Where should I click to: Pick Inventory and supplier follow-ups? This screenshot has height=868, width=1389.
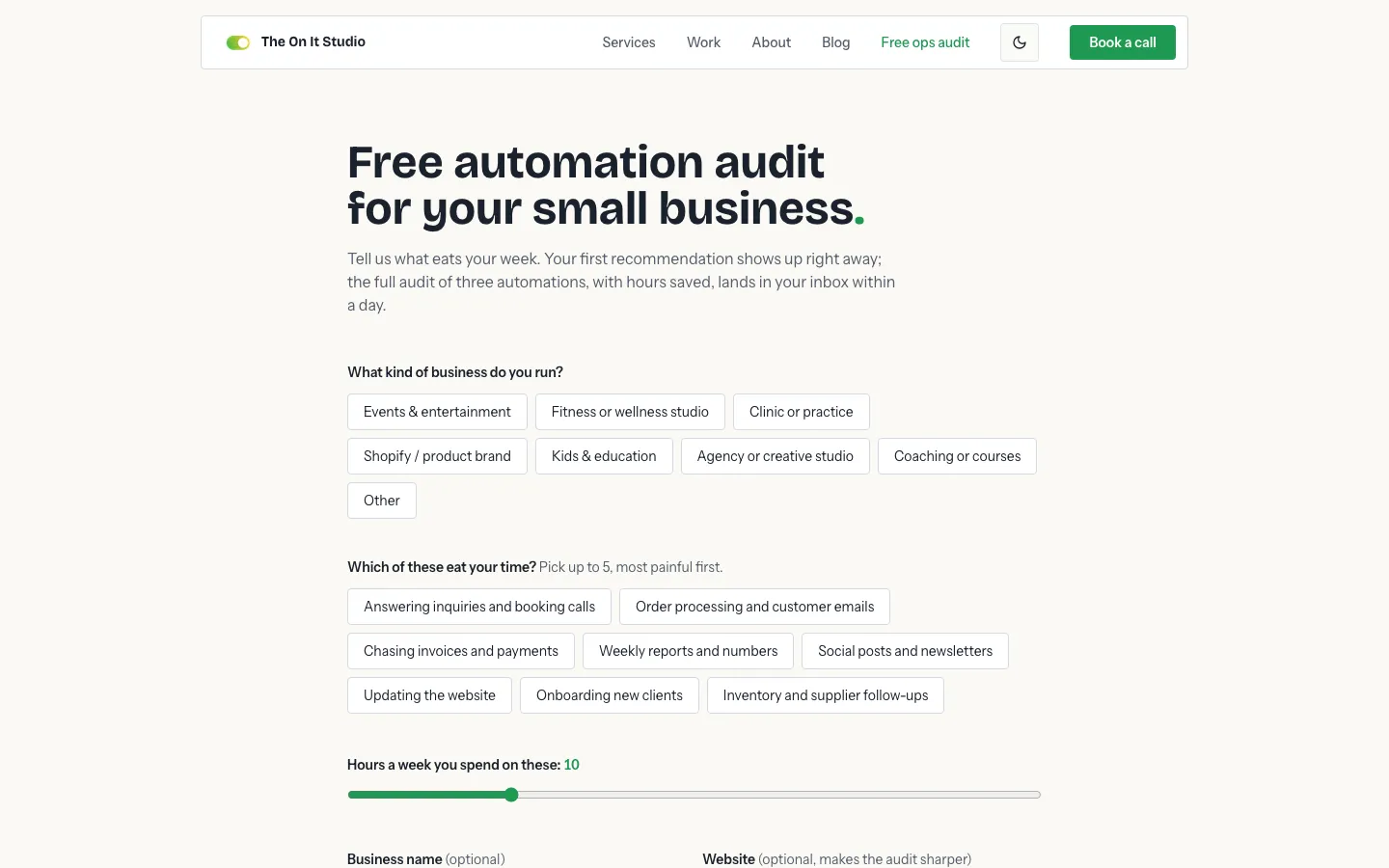click(x=826, y=695)
